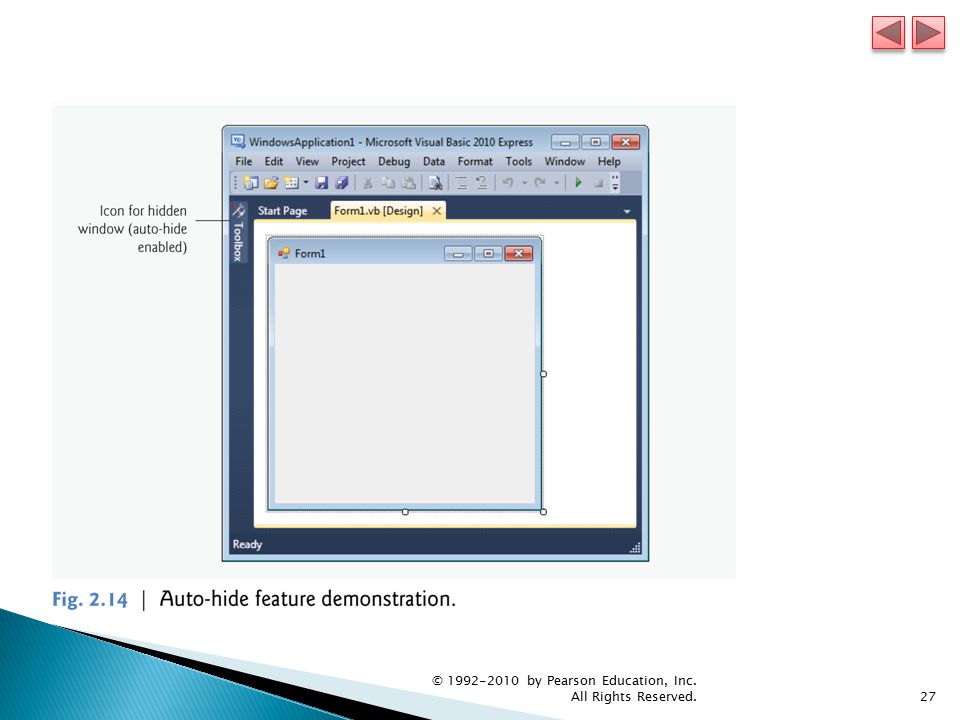
Task: Click the toolbar drag grip handle
Action: pos(236,182)
